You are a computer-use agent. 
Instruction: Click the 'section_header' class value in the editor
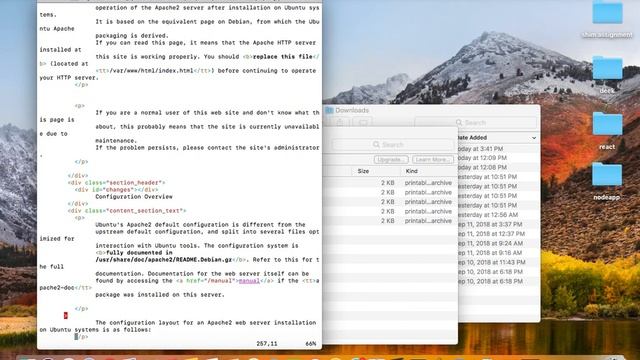tap(134, 182)
